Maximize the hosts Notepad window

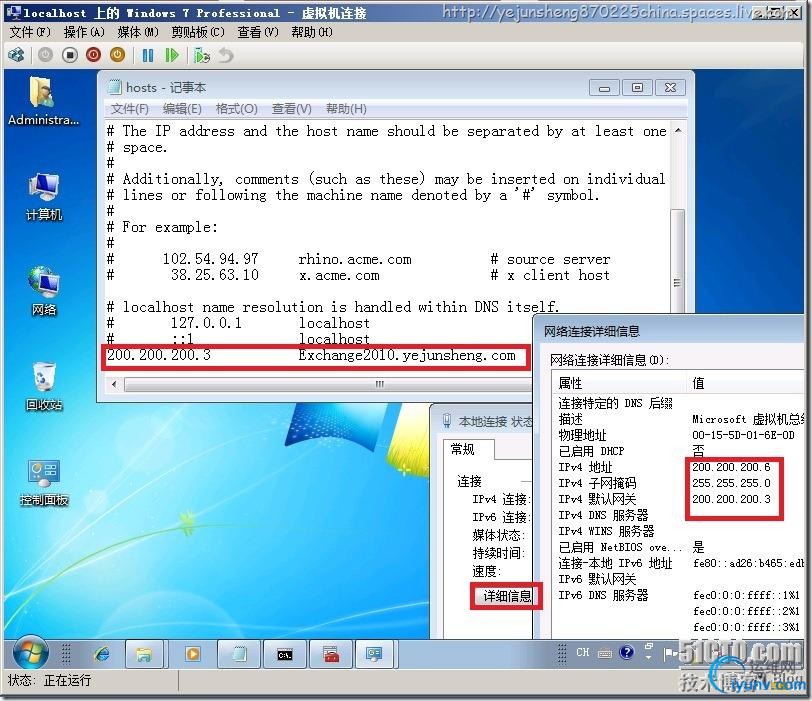coord(637,88)
